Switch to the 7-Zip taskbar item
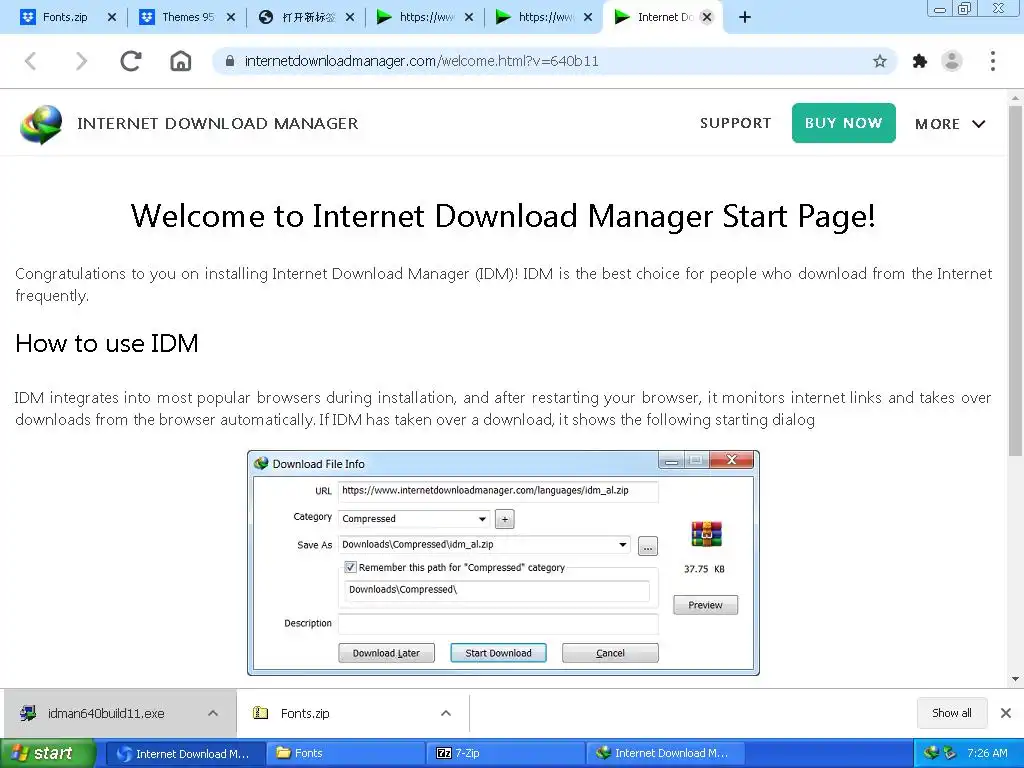Viewport: 1024px width, 768px height. coord(505,753)
